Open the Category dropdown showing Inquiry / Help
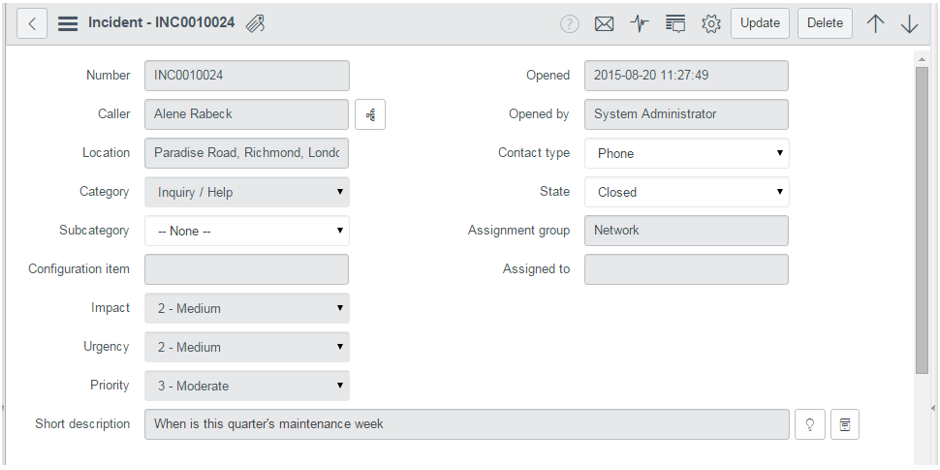 pos(247,192)
